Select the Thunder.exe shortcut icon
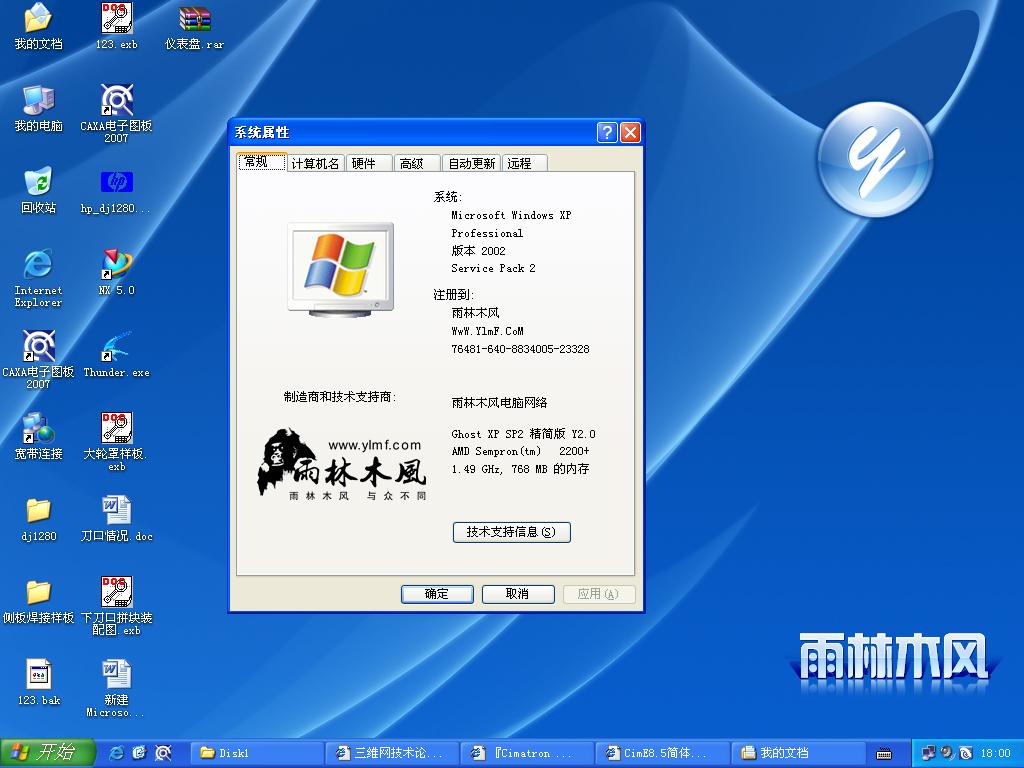1024x768 pixels. click(116, 355)
